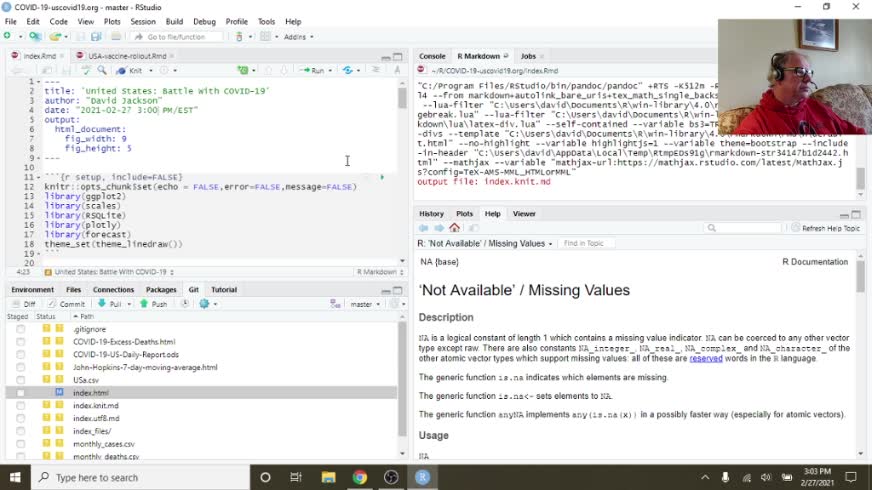872x490 pixels.
Task: Stage index_files/ checkbox
Action: 21,432
